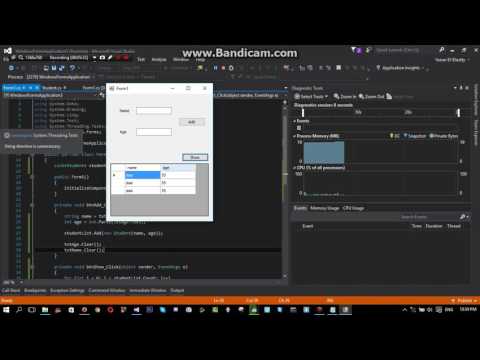Open the notifications flag icon
Screen dimensions: 480x360
(x=354, y=50)
